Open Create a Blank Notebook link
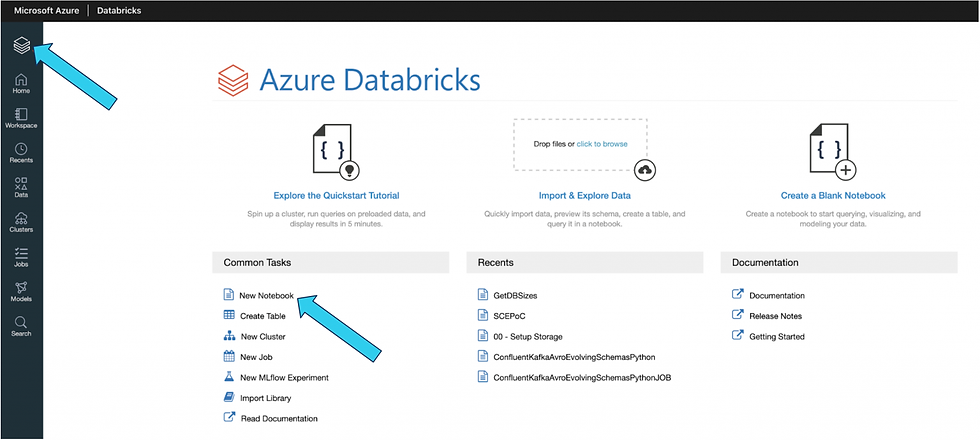980x440 pixels. tap(833, 196)
